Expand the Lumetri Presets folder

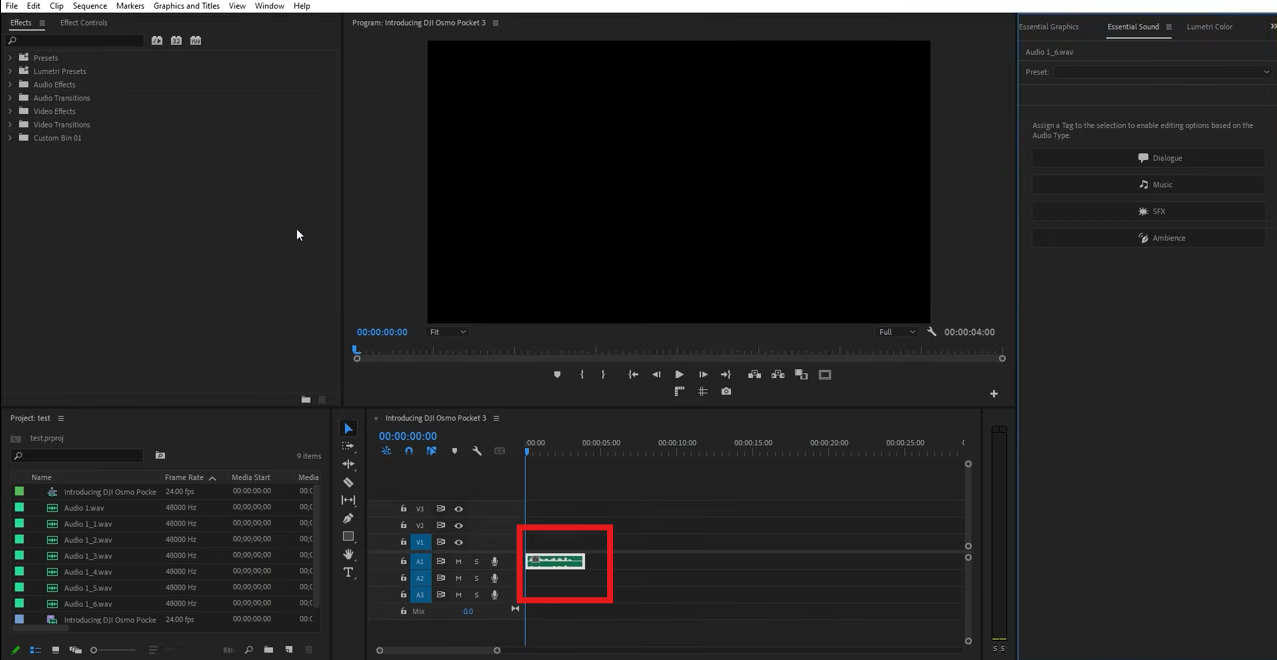coord(10,71)
